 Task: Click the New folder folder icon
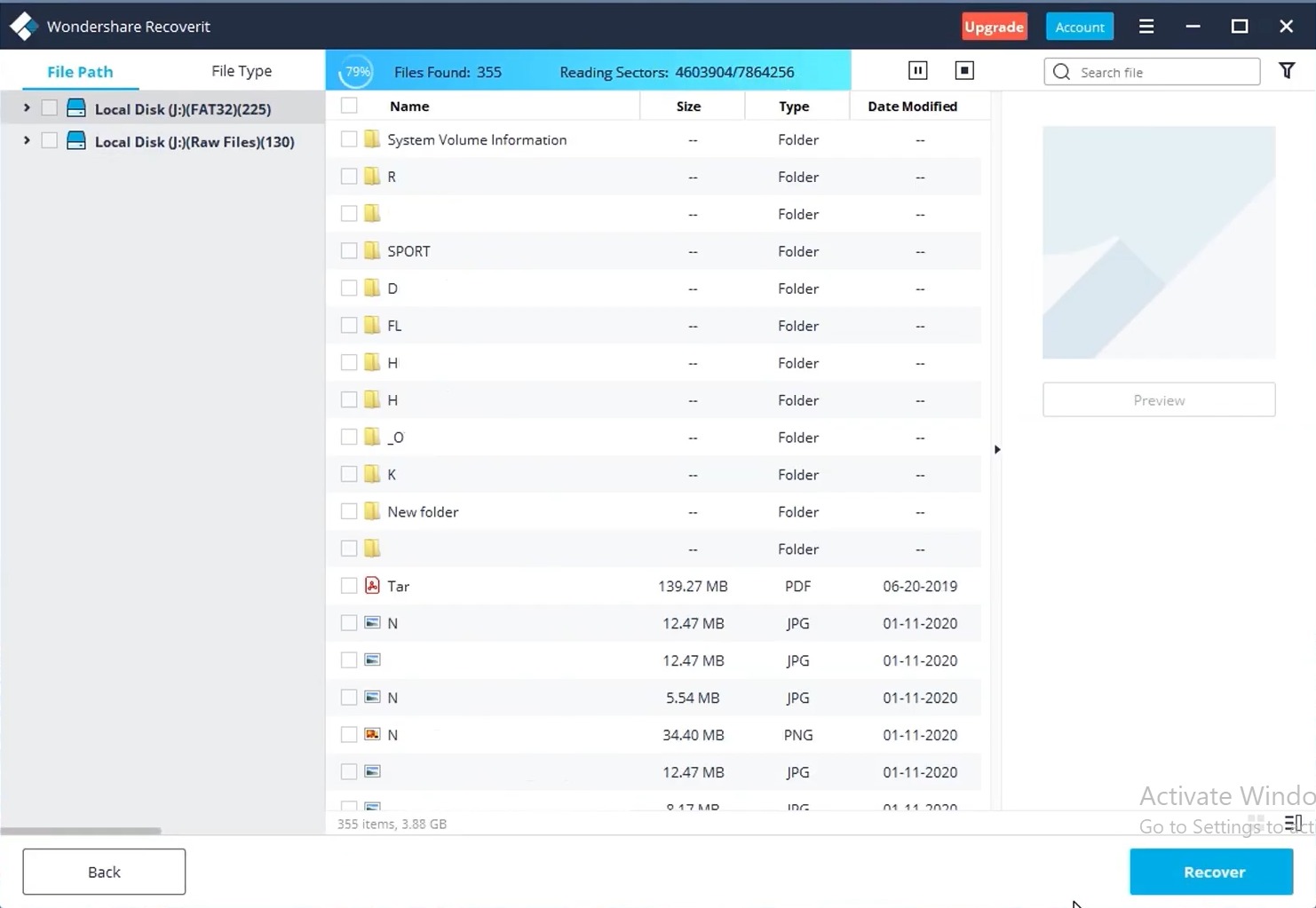pos(372,511)
